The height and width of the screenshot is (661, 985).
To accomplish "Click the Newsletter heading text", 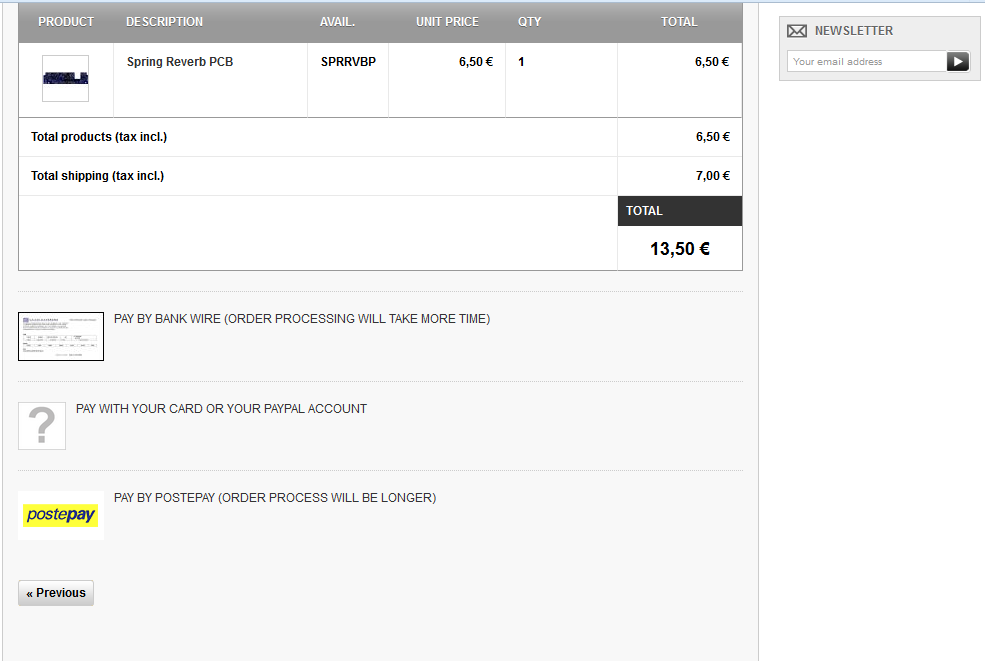I will (x=853, y=31).
